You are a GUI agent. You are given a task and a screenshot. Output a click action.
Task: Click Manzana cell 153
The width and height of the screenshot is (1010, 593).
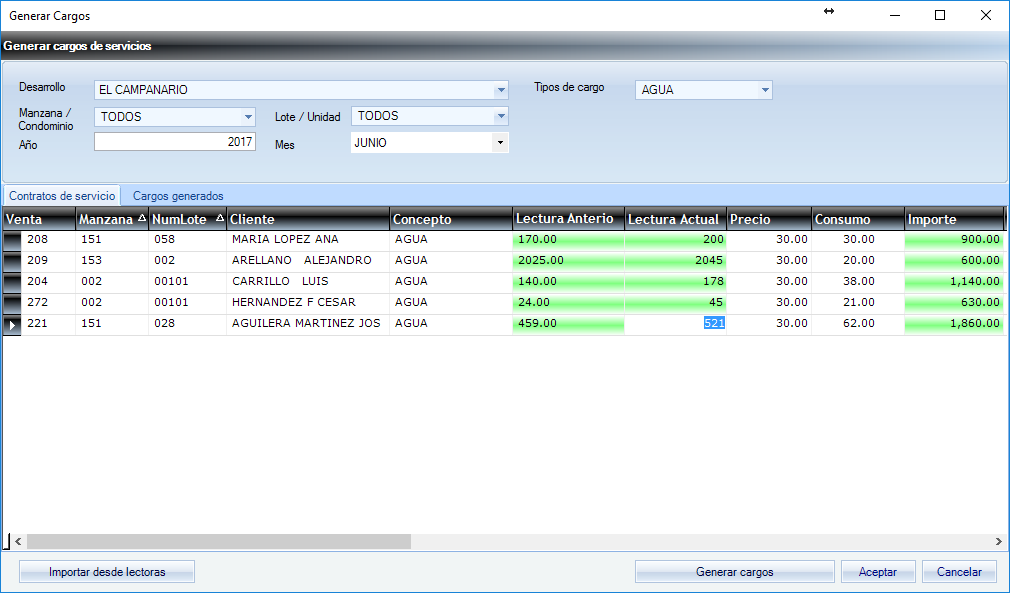112,261
